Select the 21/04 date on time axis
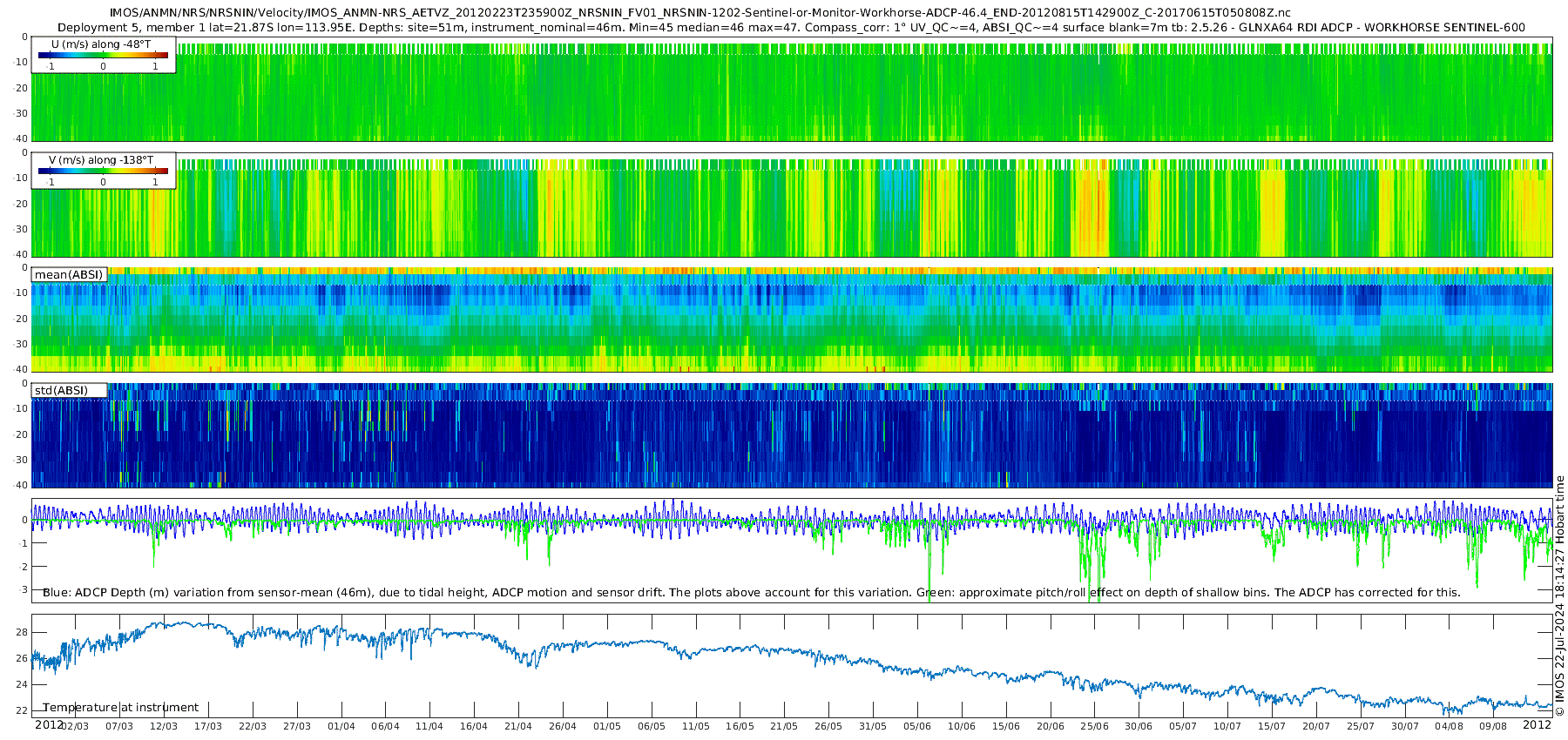Viewport: 1568px width, 740px height. pyautogui.click(x=518, y=726)
